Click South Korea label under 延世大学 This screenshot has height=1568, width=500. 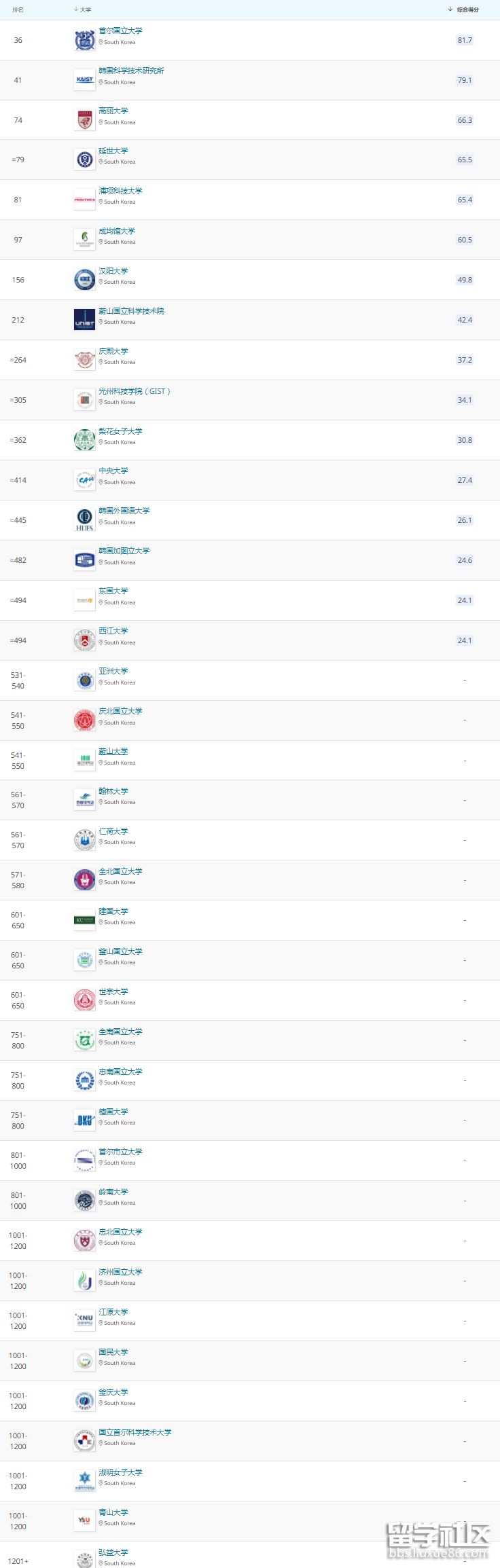(118, 162)
